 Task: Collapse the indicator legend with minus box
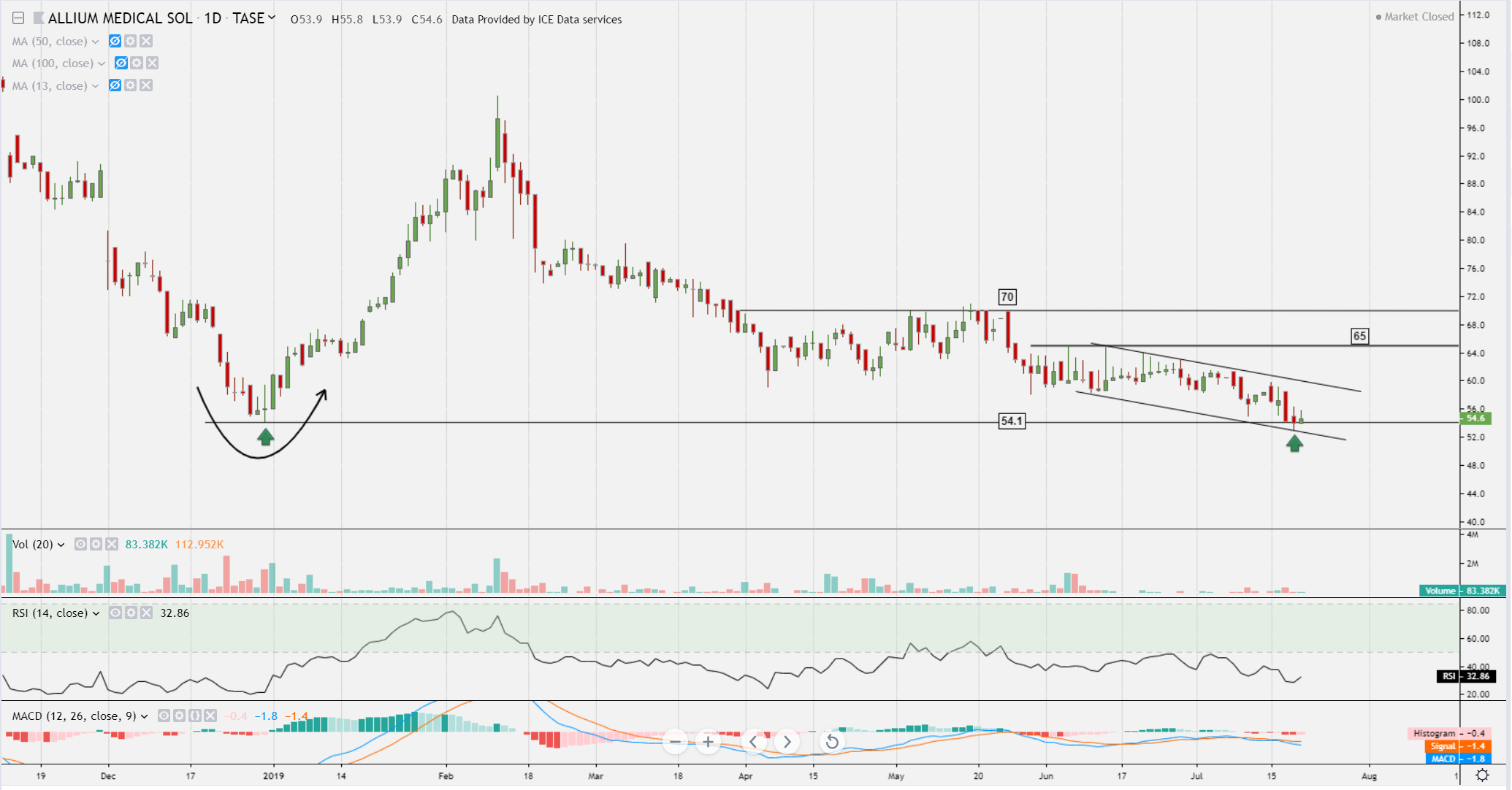(x=18, y=18)
